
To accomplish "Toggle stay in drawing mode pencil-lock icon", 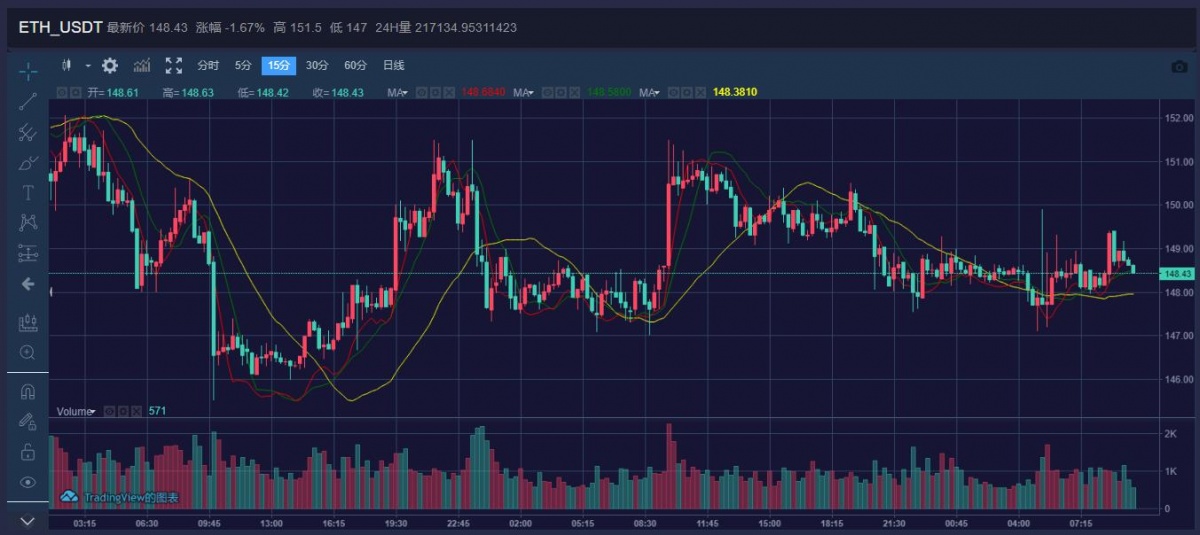I will pyautogui.click(x=28, y=422).
